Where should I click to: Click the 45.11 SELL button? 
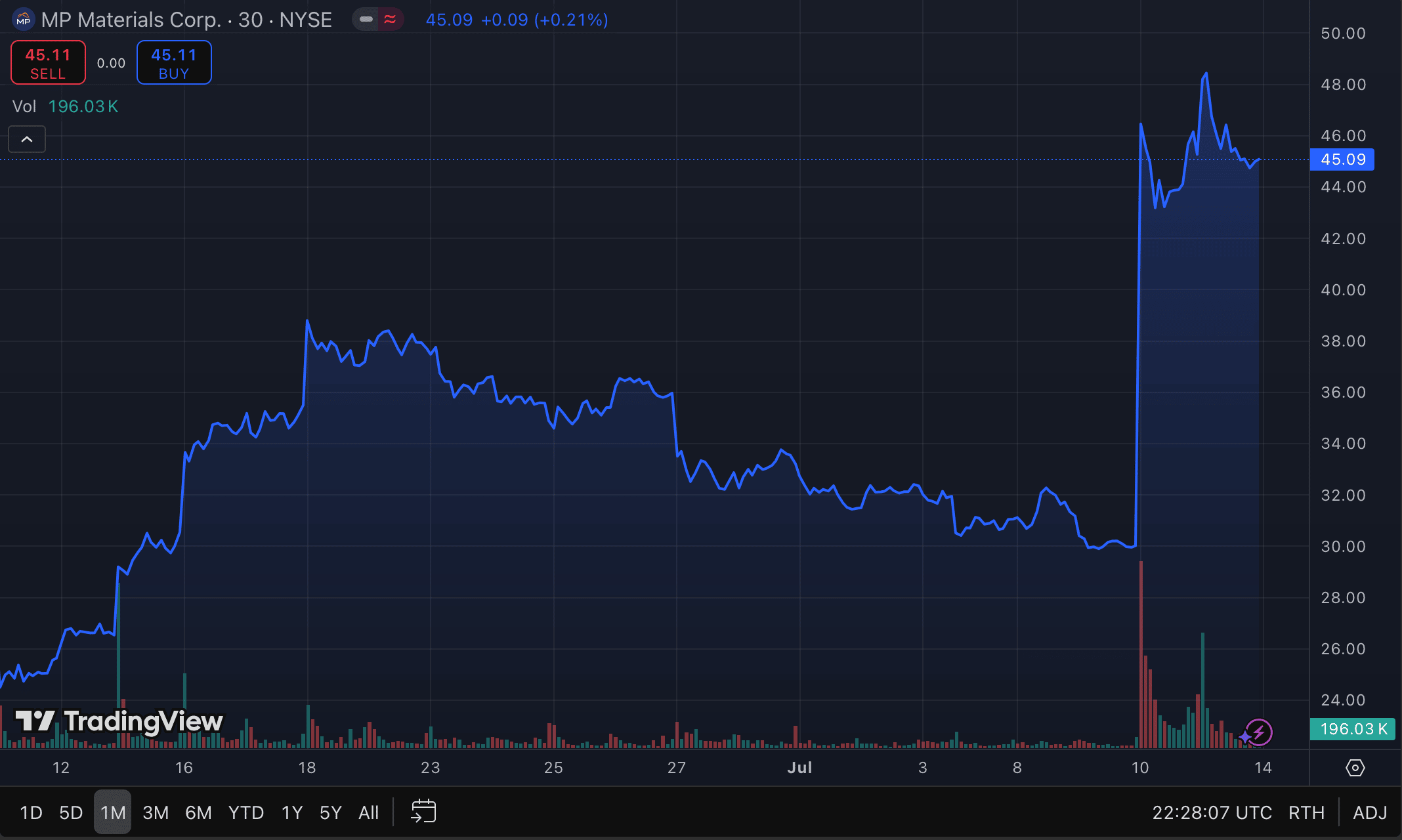48,62
